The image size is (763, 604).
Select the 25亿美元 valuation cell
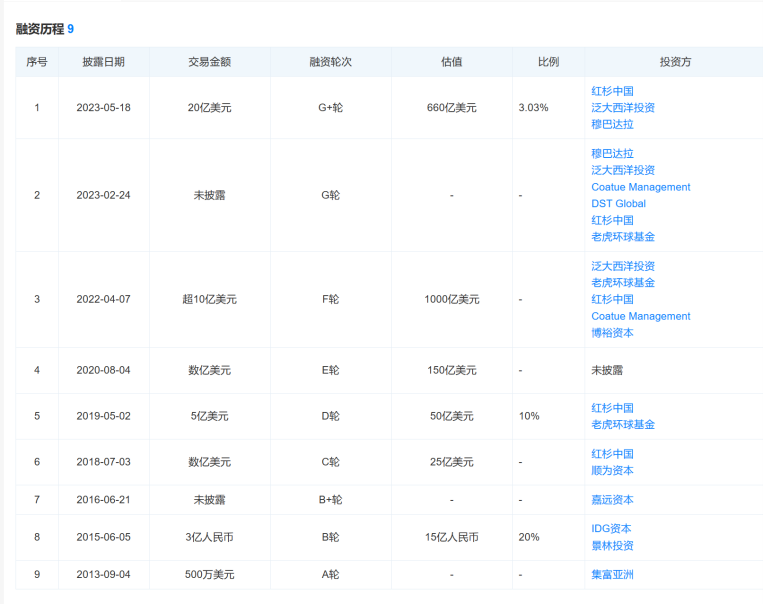tap(452, 462)
